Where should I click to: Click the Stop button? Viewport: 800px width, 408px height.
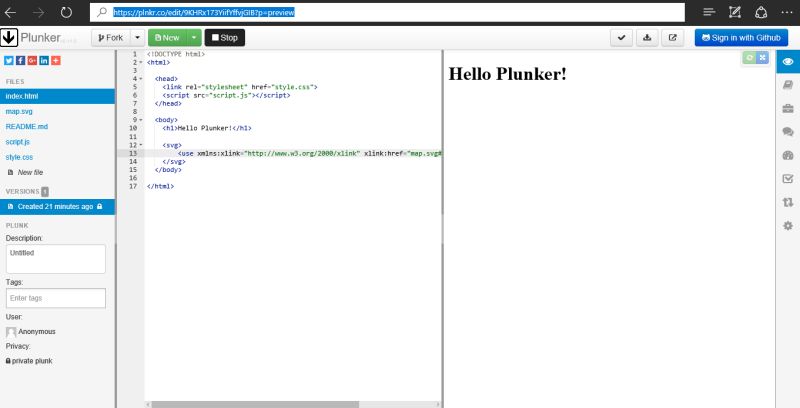(225, 38)
